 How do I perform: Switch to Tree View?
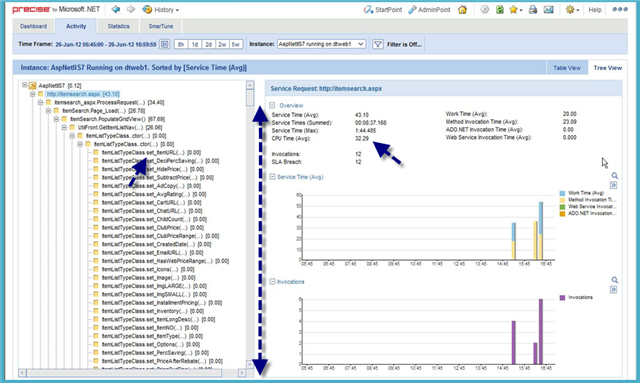pos(607,68)
